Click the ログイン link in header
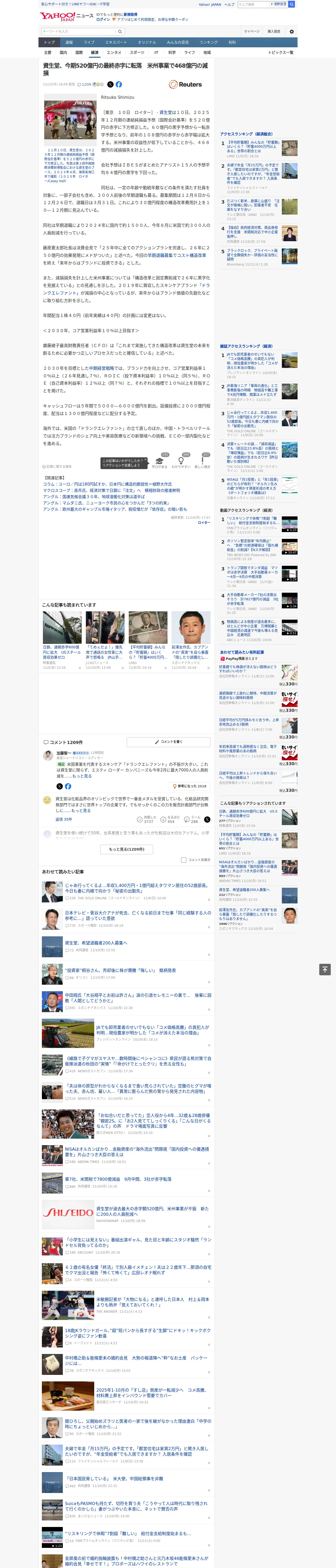The height and width of the screenshot is (1568, 336). tap(103, 20)
